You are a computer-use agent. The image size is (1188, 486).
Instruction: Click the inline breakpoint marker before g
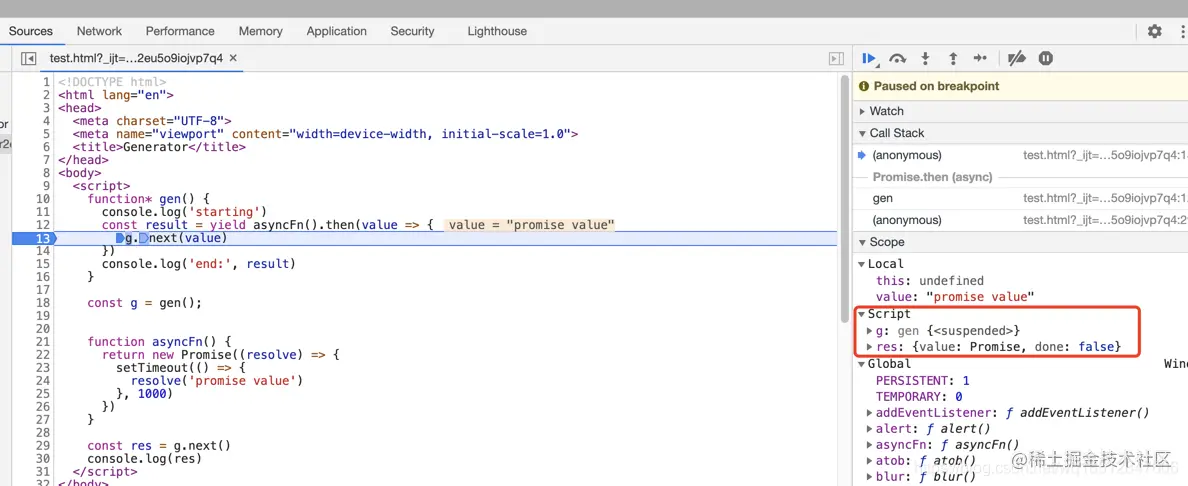pyautogui.click(x=120, y=238)
